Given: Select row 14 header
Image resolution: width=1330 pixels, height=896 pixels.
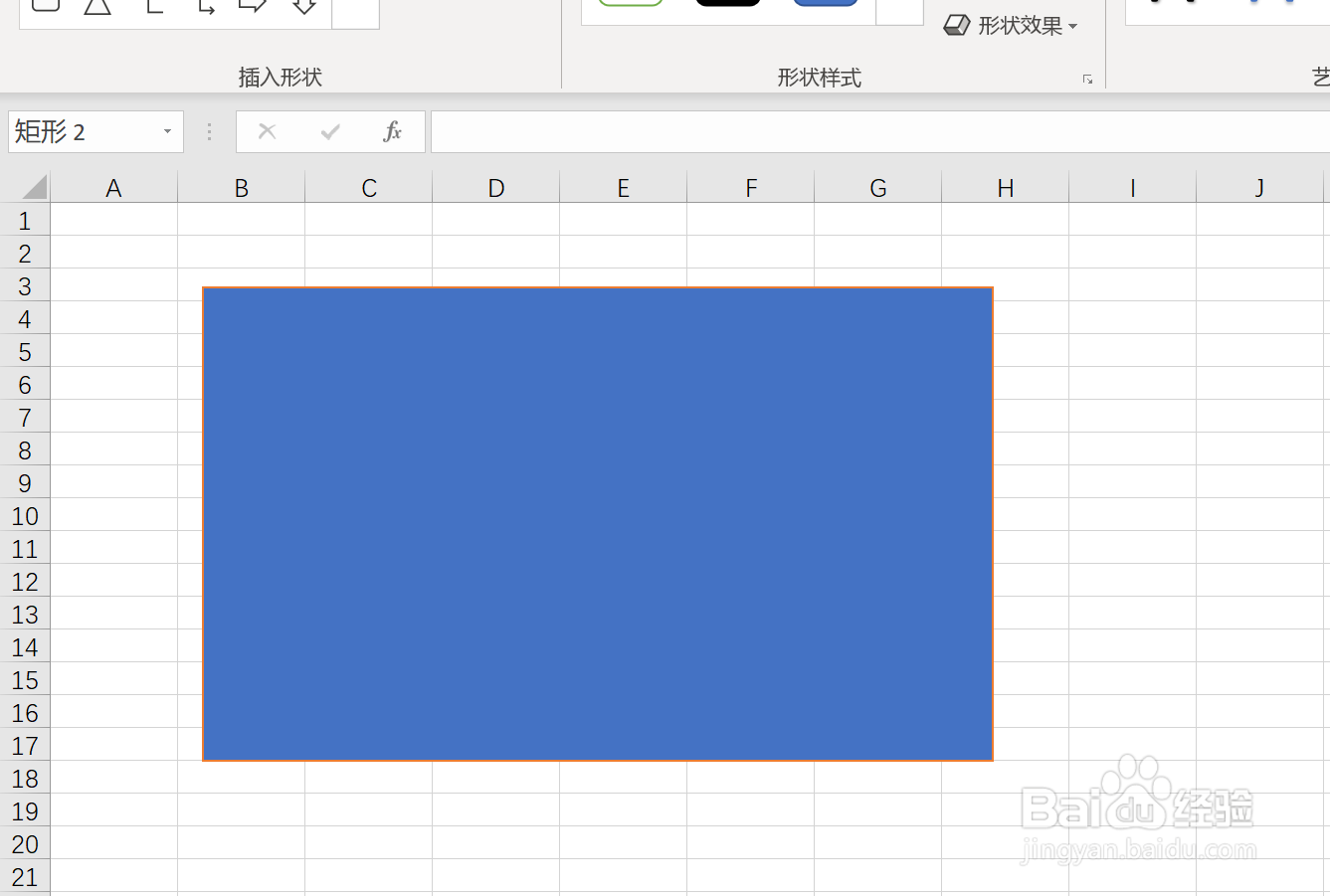Looking at the screenshot, I should 25,646.
